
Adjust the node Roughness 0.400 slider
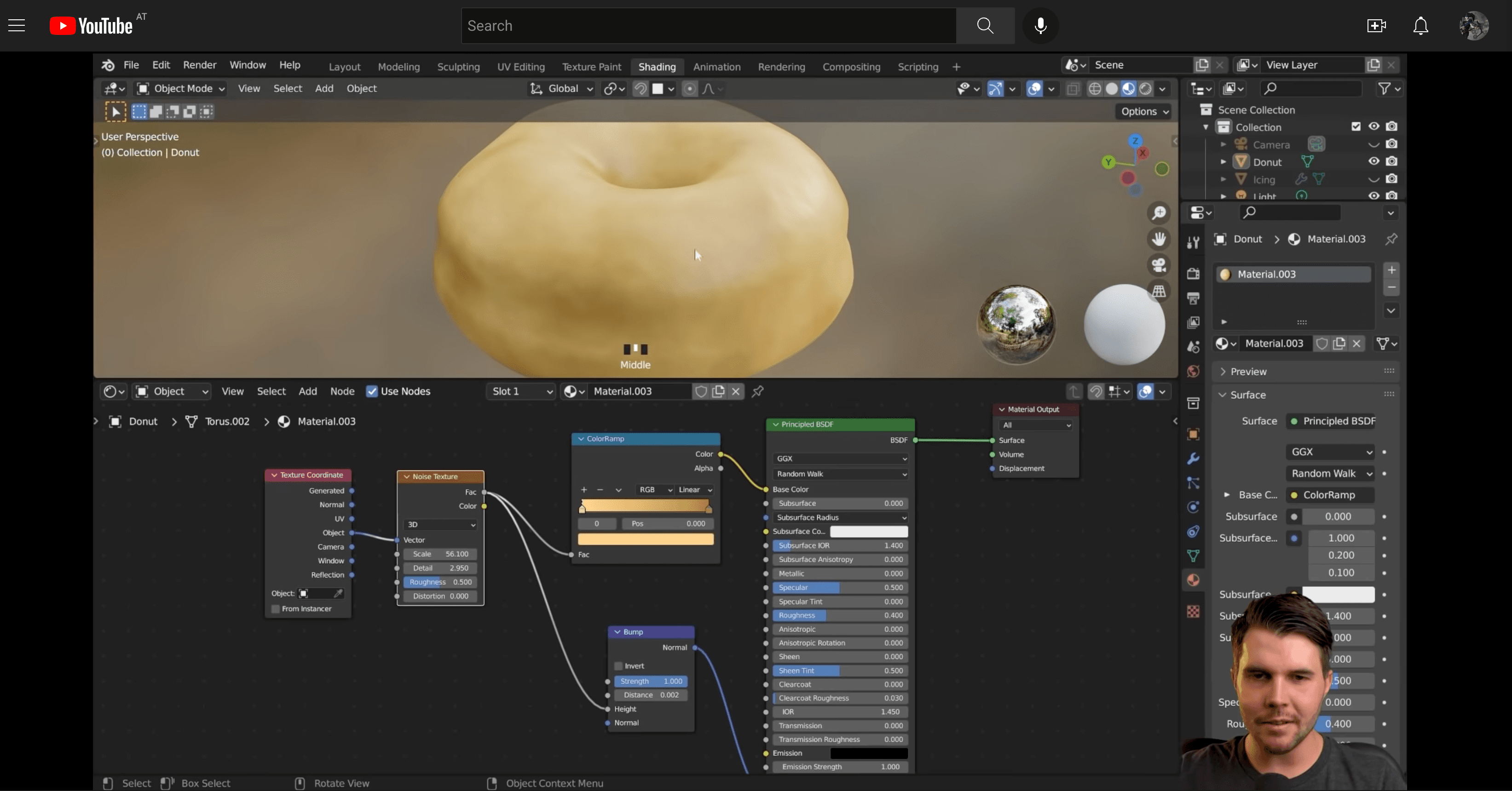click(x=841, y=615)
